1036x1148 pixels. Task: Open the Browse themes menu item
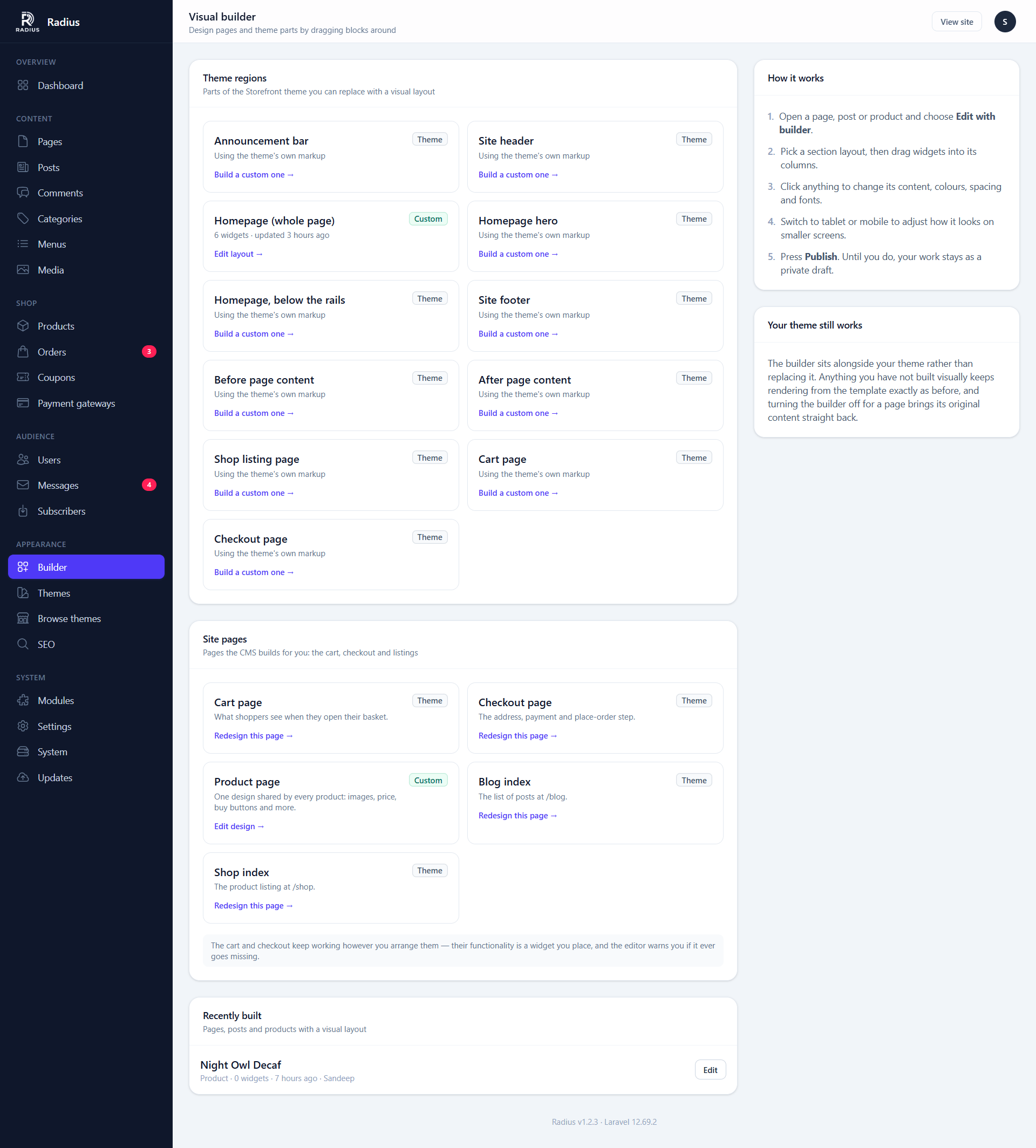tap(86, 619)
